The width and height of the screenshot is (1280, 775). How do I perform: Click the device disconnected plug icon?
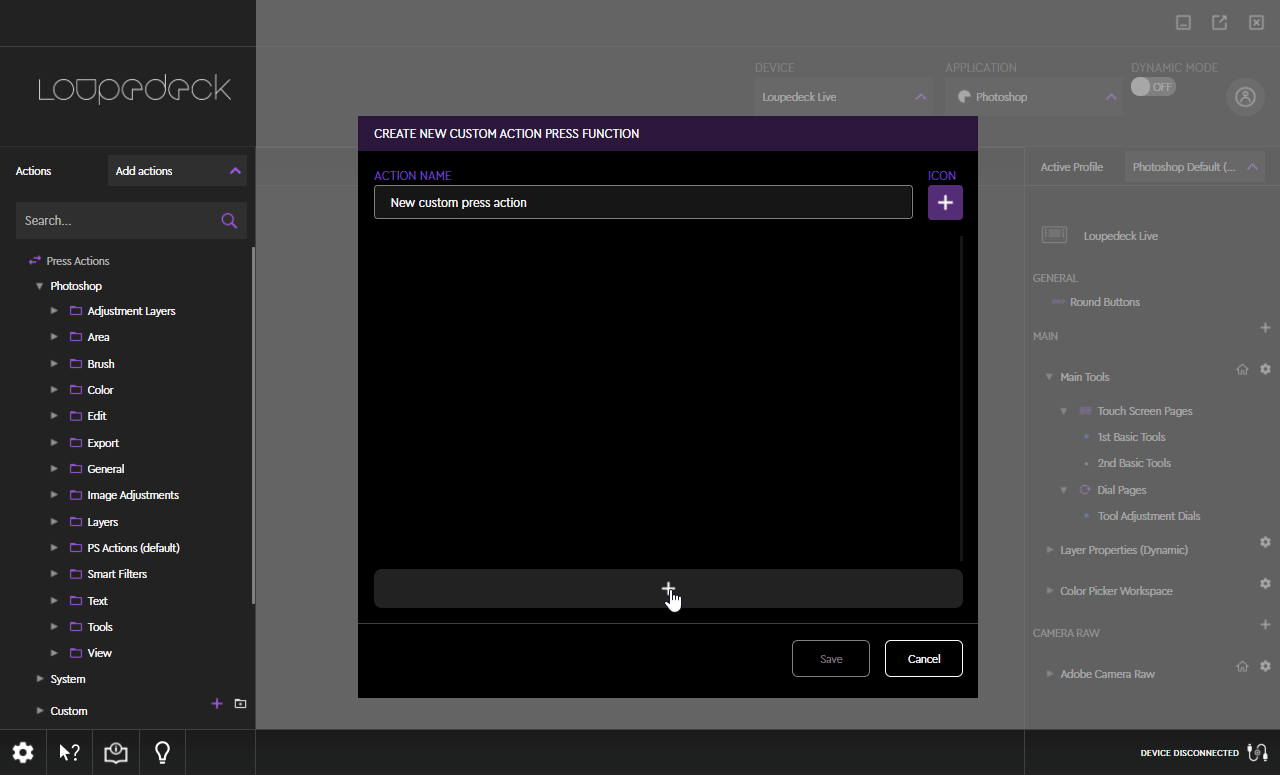(x=1257, y=753)
